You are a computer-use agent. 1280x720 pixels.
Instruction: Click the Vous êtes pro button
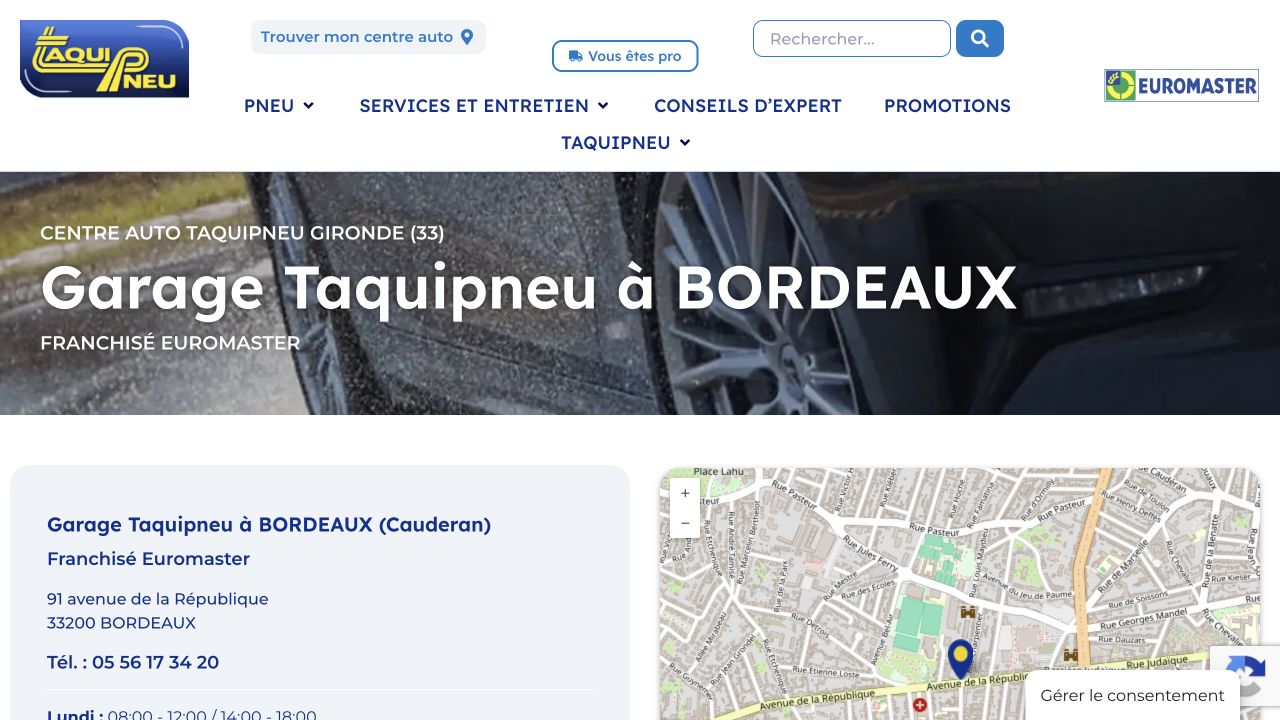(625, 56)
